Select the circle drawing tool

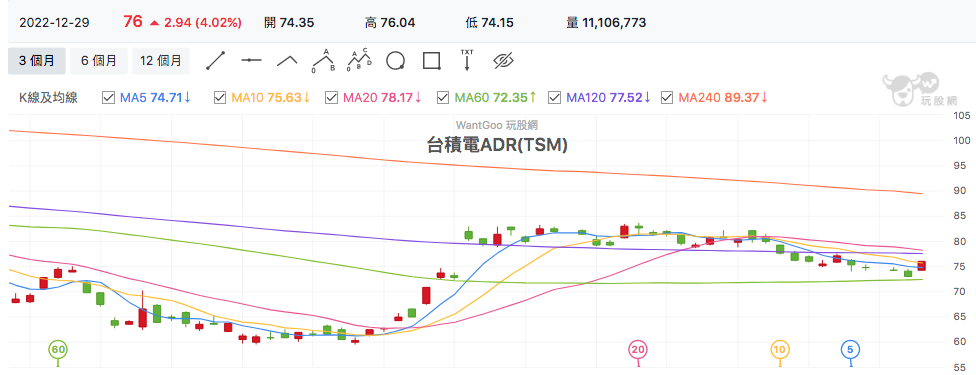395,60
